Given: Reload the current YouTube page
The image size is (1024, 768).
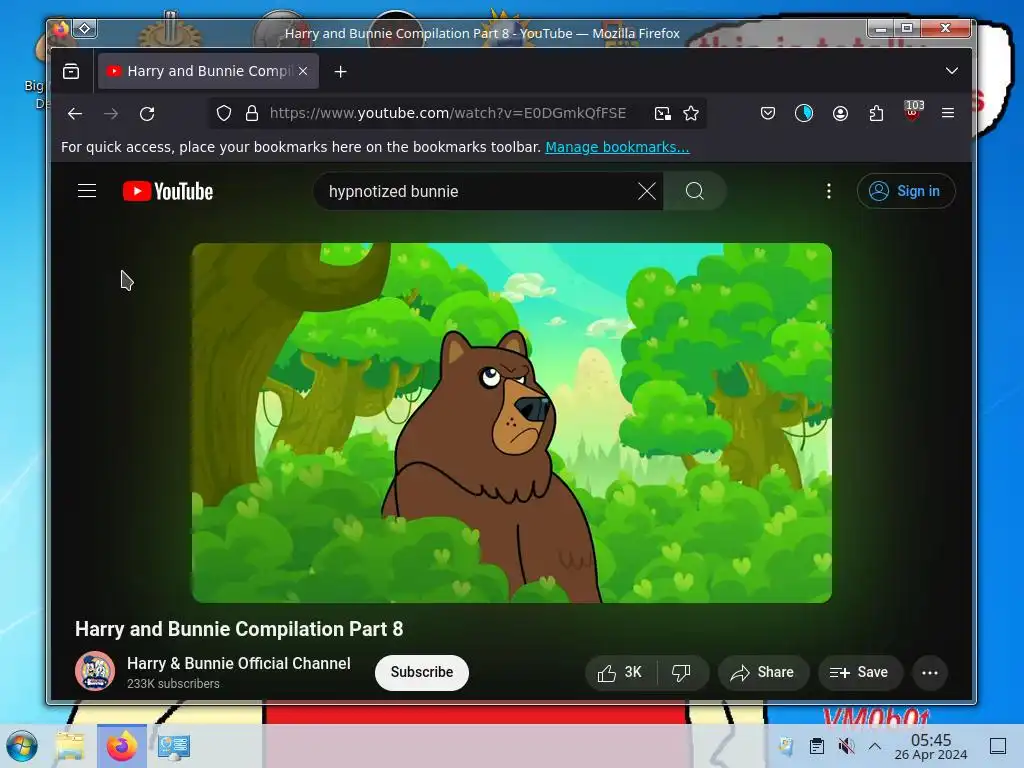Looking at the screenshot, I should click(x=147, y=114).
